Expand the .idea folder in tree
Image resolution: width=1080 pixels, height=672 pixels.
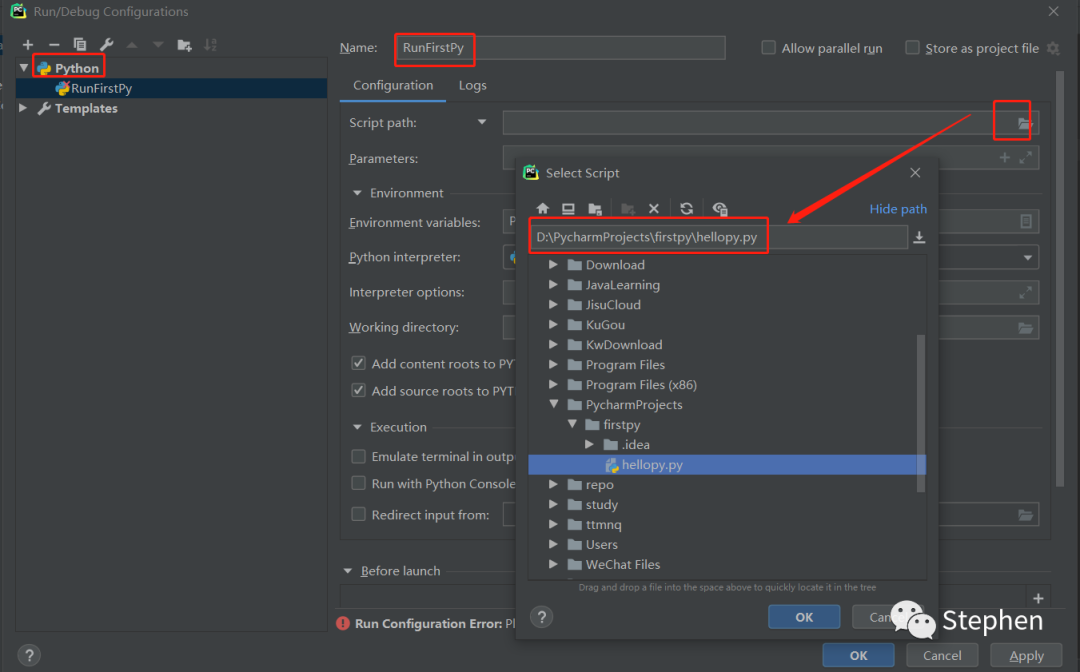coord(590,444)
